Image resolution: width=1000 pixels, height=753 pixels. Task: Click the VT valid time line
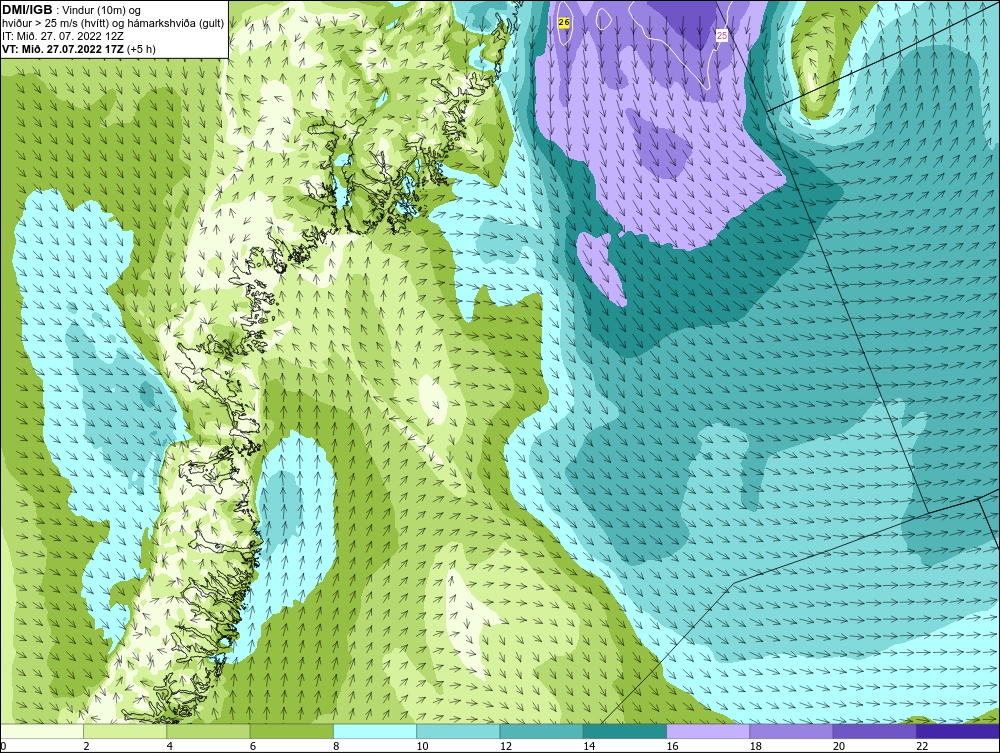[78, 49]
